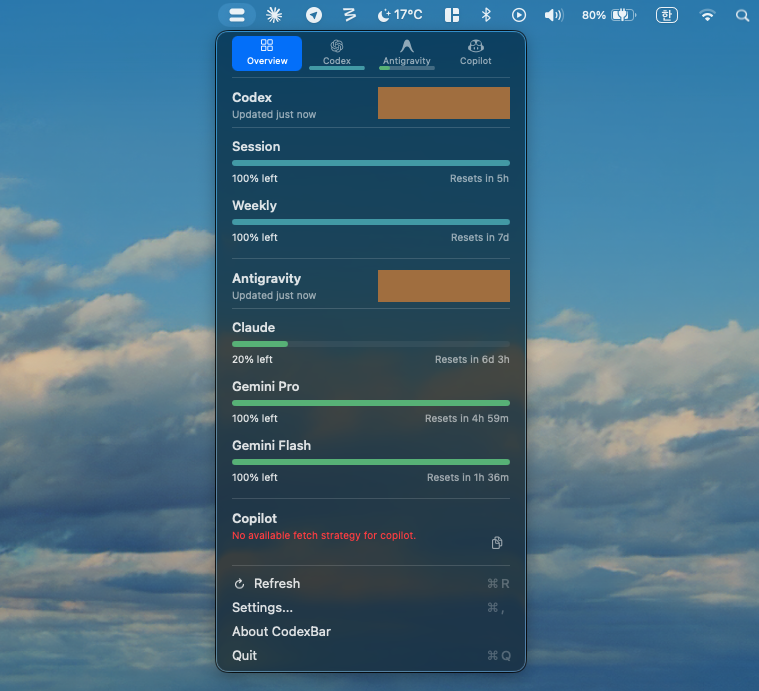Viewport: 759px width, 691px height.
Task: Click the CodexBar menu bar icon
Action: coord(237,15)
